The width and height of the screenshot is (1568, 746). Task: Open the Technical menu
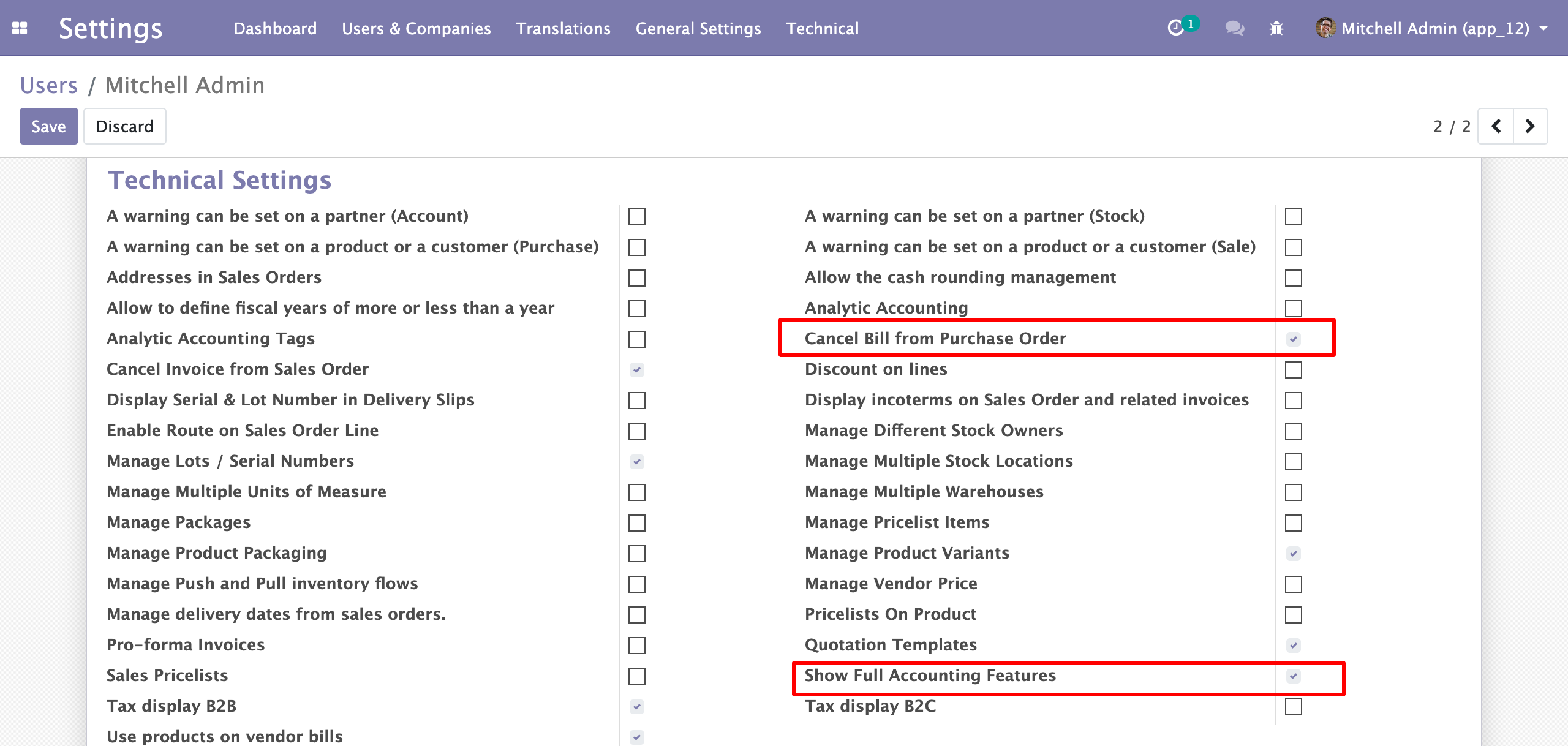(x=822, y=28)
